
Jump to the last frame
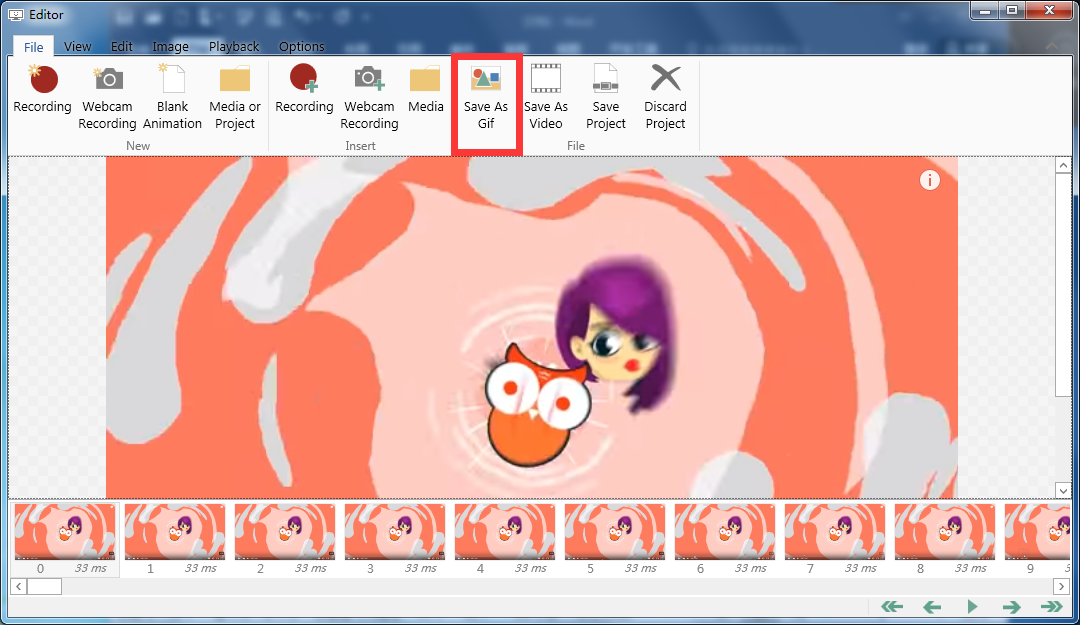tap(1051, 607)
